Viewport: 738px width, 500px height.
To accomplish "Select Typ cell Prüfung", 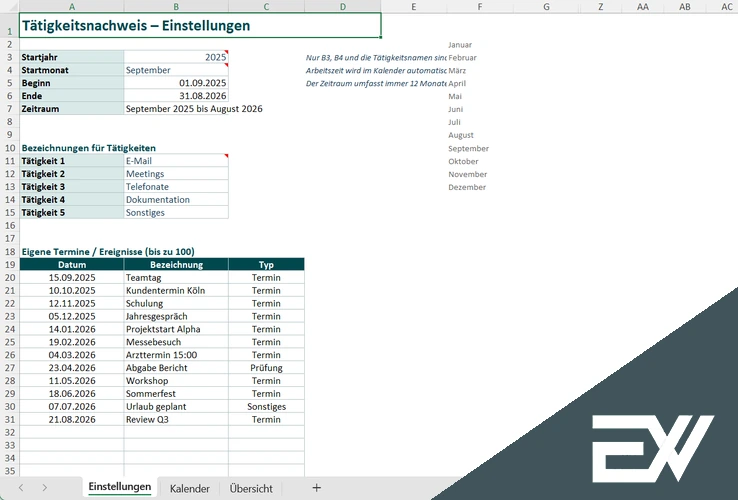I will tap(266, 368).
